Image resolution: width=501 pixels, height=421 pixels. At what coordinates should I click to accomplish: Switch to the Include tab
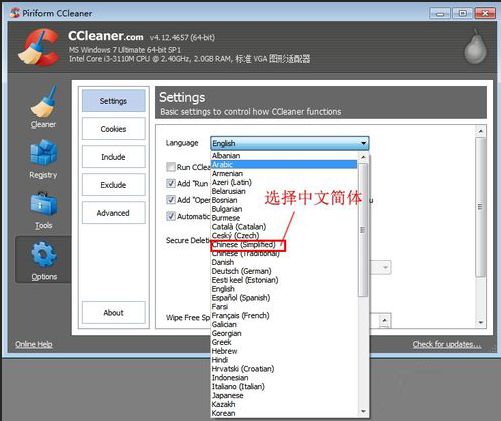pos(114,157)
